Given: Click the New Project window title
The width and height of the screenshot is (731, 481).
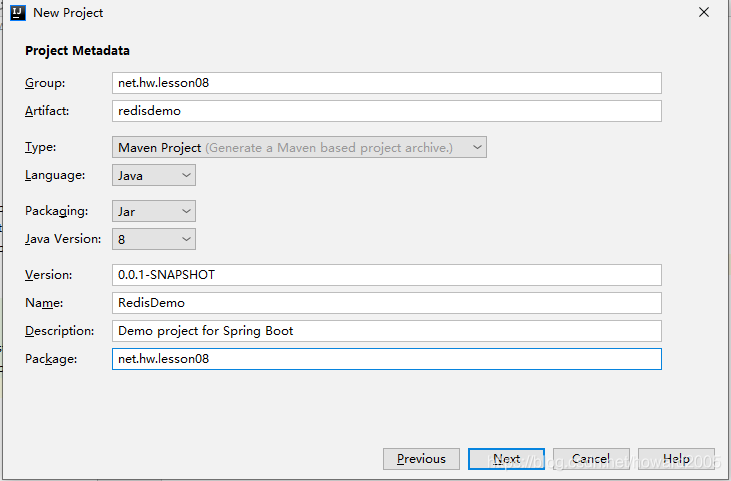Looking at the screenshot, I should click(x=68, y=13).
